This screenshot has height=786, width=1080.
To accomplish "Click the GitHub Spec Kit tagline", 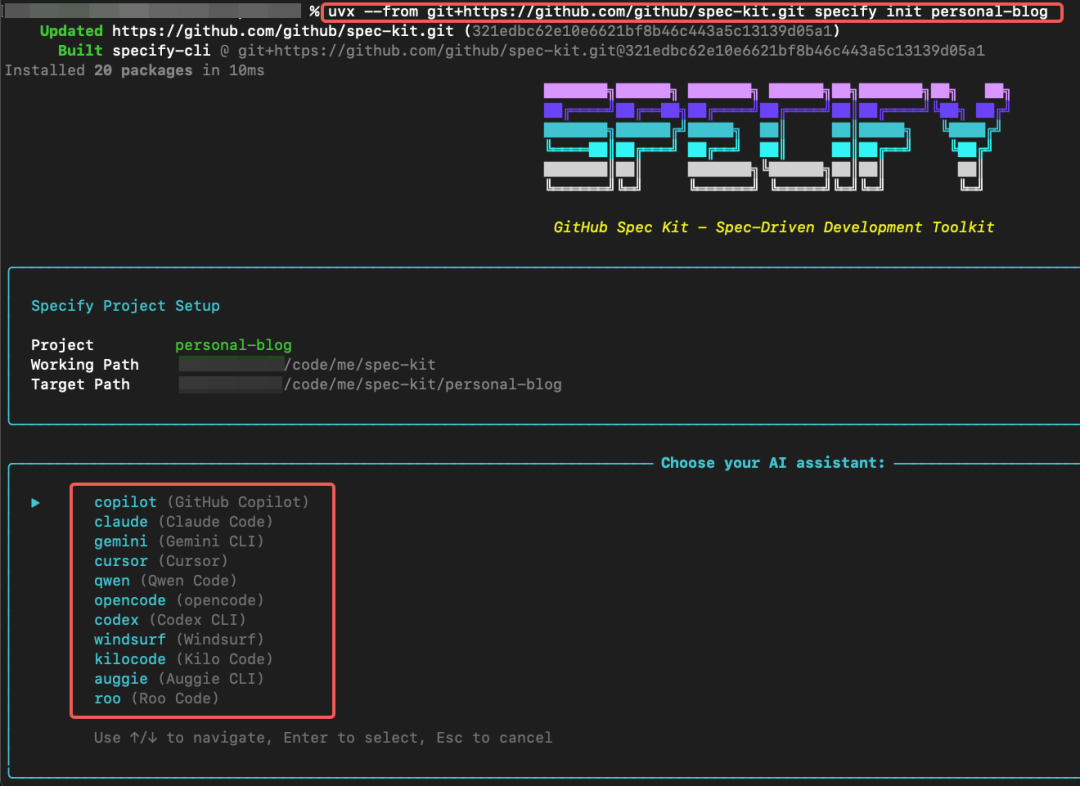I will (773, 227).
